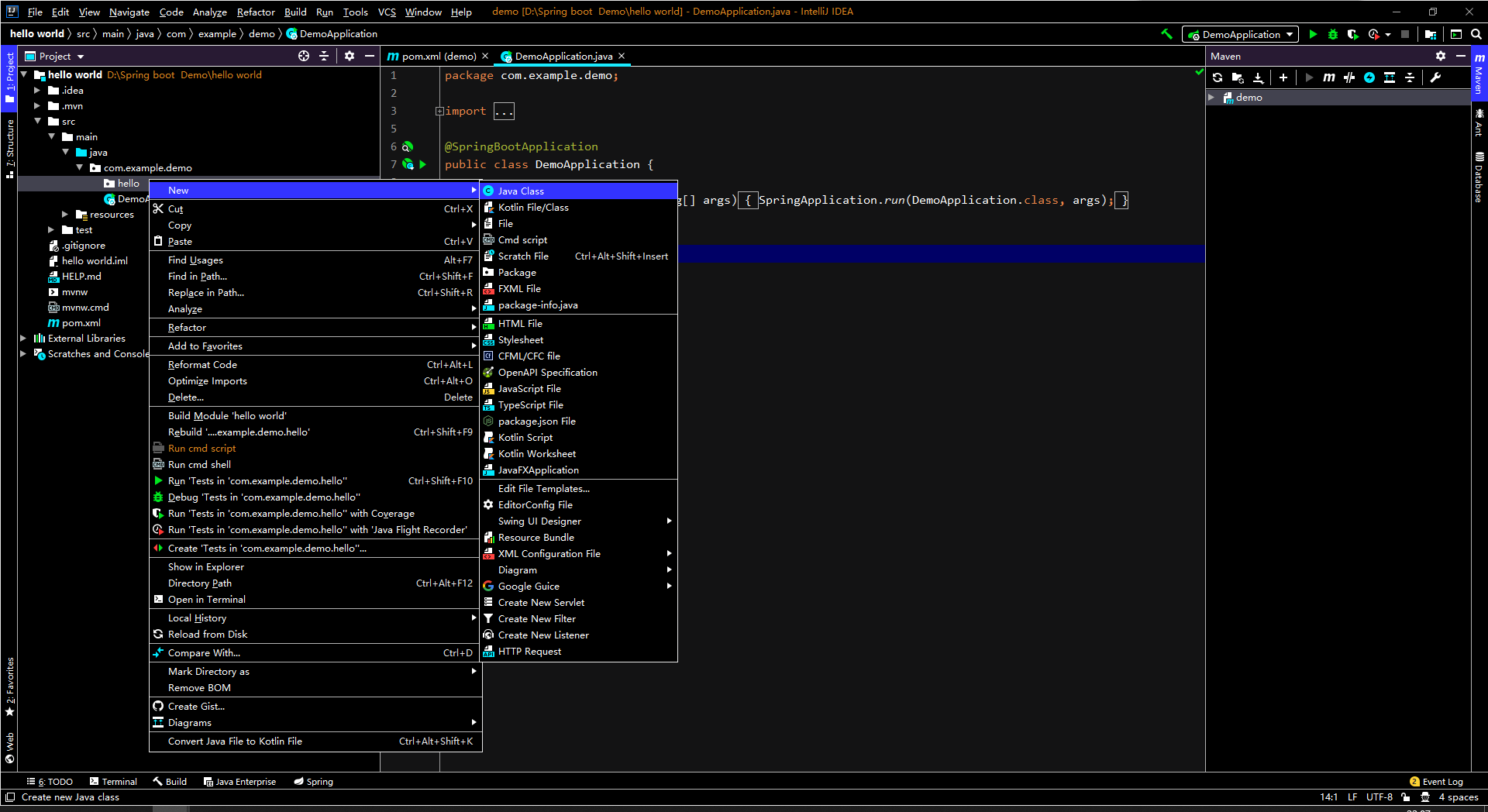This screenshot has height=812, width=1488.
Task: Collapse all in Project panel
Action: pos(324,56)
